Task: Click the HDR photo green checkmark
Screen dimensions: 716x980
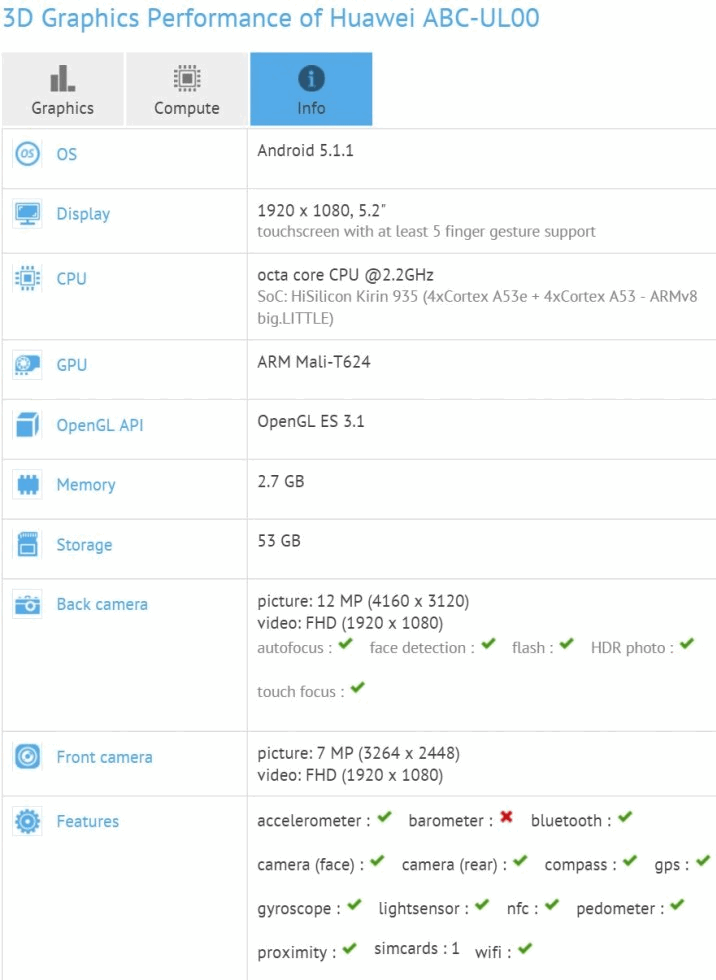Action: (687, 644)
